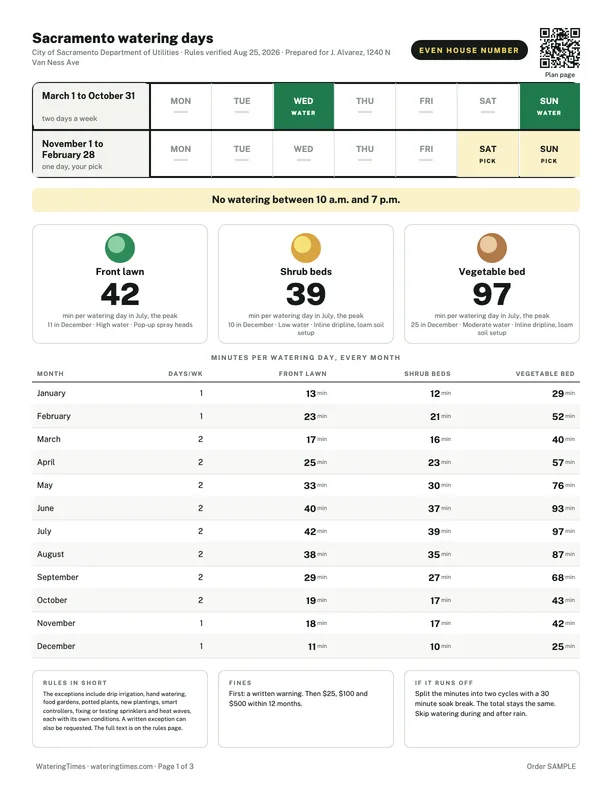
Task: Click the green Front lawn zone icon
Action: 120,248
